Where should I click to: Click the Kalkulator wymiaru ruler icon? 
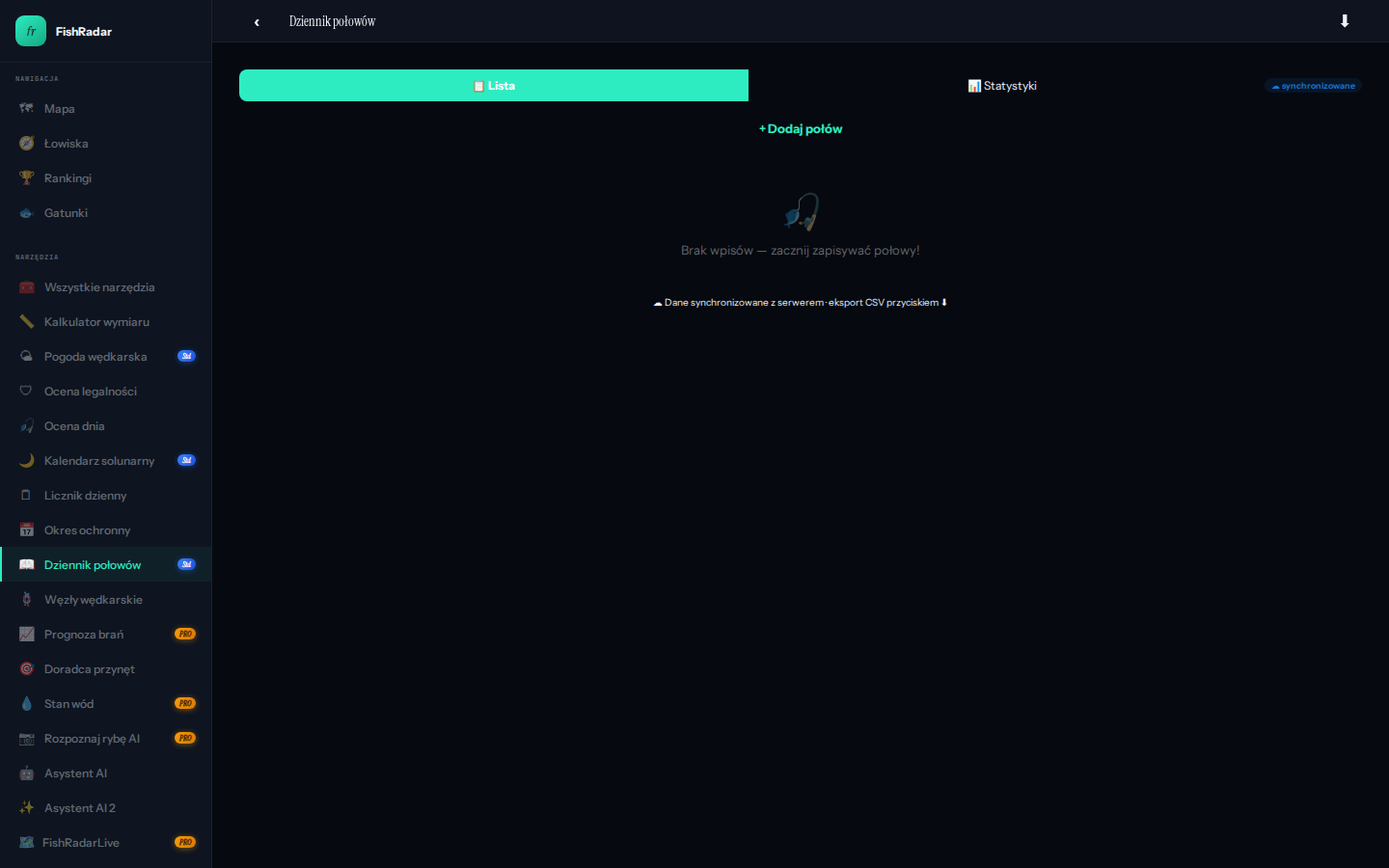27,322
